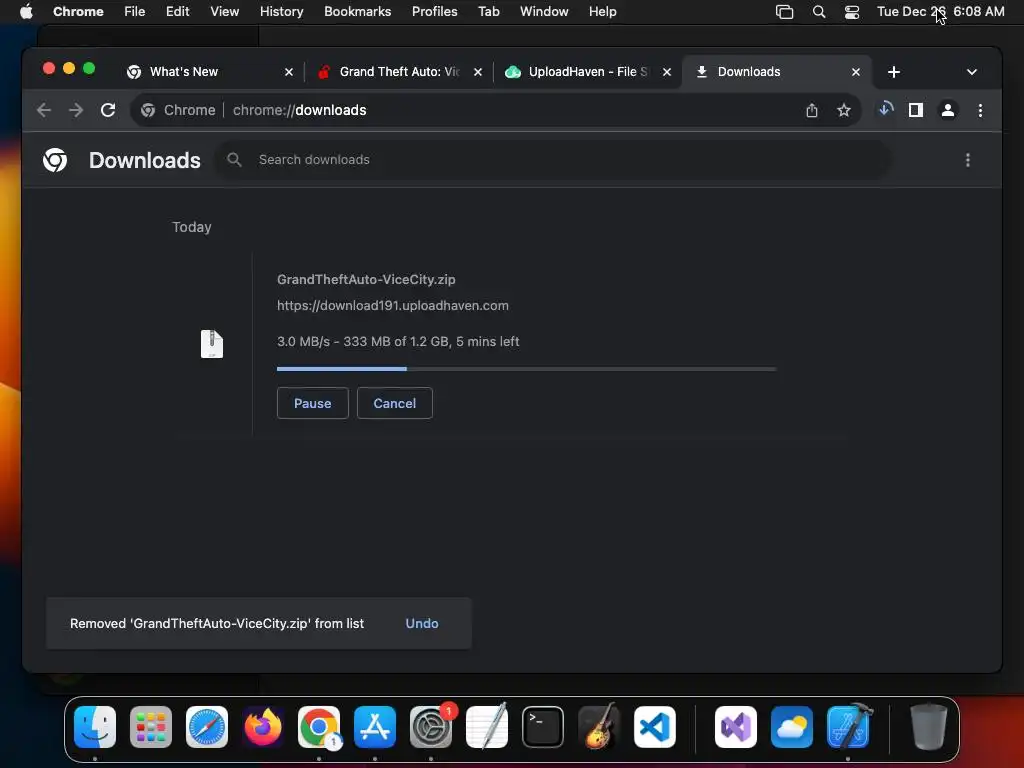Click the date and time in menu bar
The width and height of the screenshot is (1024, 768).
940,12
